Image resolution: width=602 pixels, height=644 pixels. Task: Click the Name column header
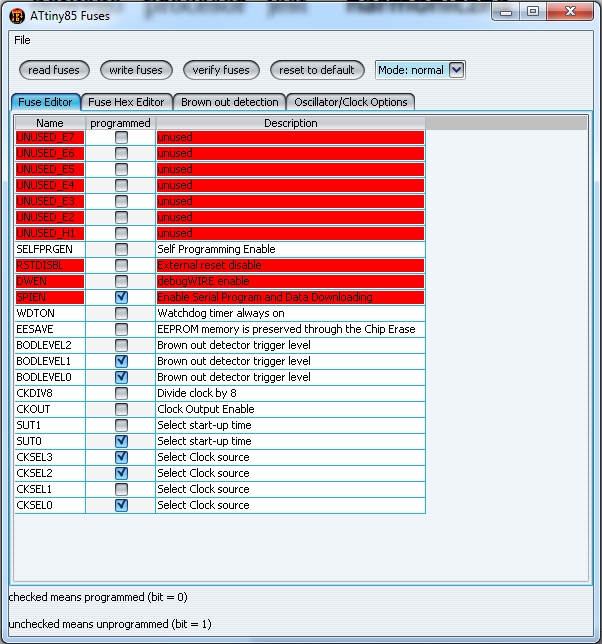(x=50, y=123)
